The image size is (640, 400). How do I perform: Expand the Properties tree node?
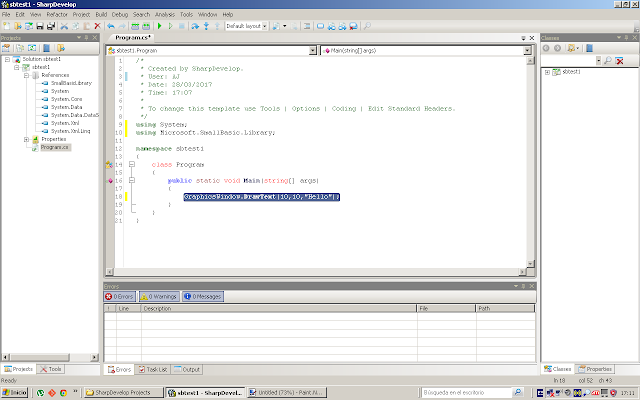pos(27,139)
